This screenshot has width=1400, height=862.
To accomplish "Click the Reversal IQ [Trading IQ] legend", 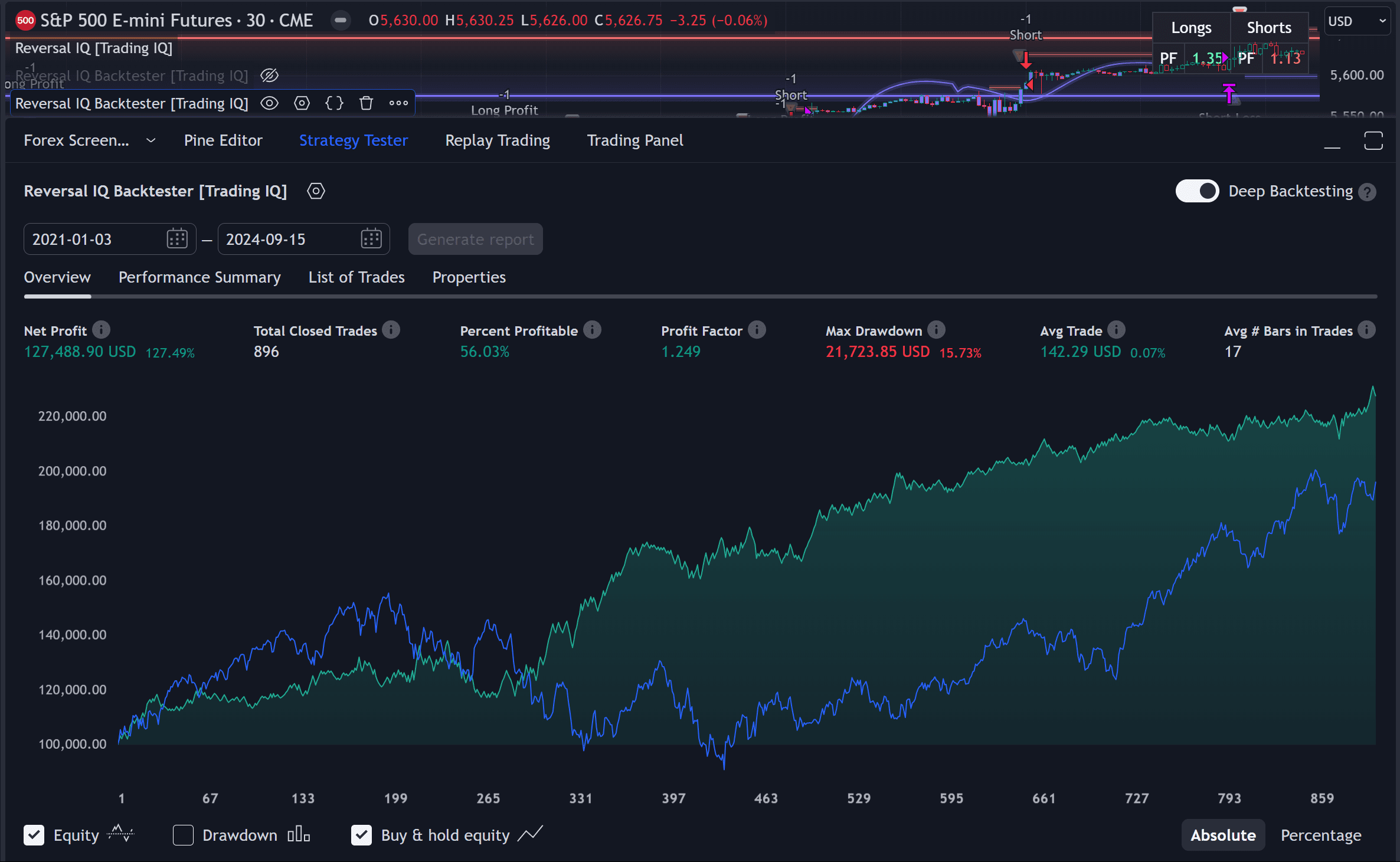I will click(94, 48).
